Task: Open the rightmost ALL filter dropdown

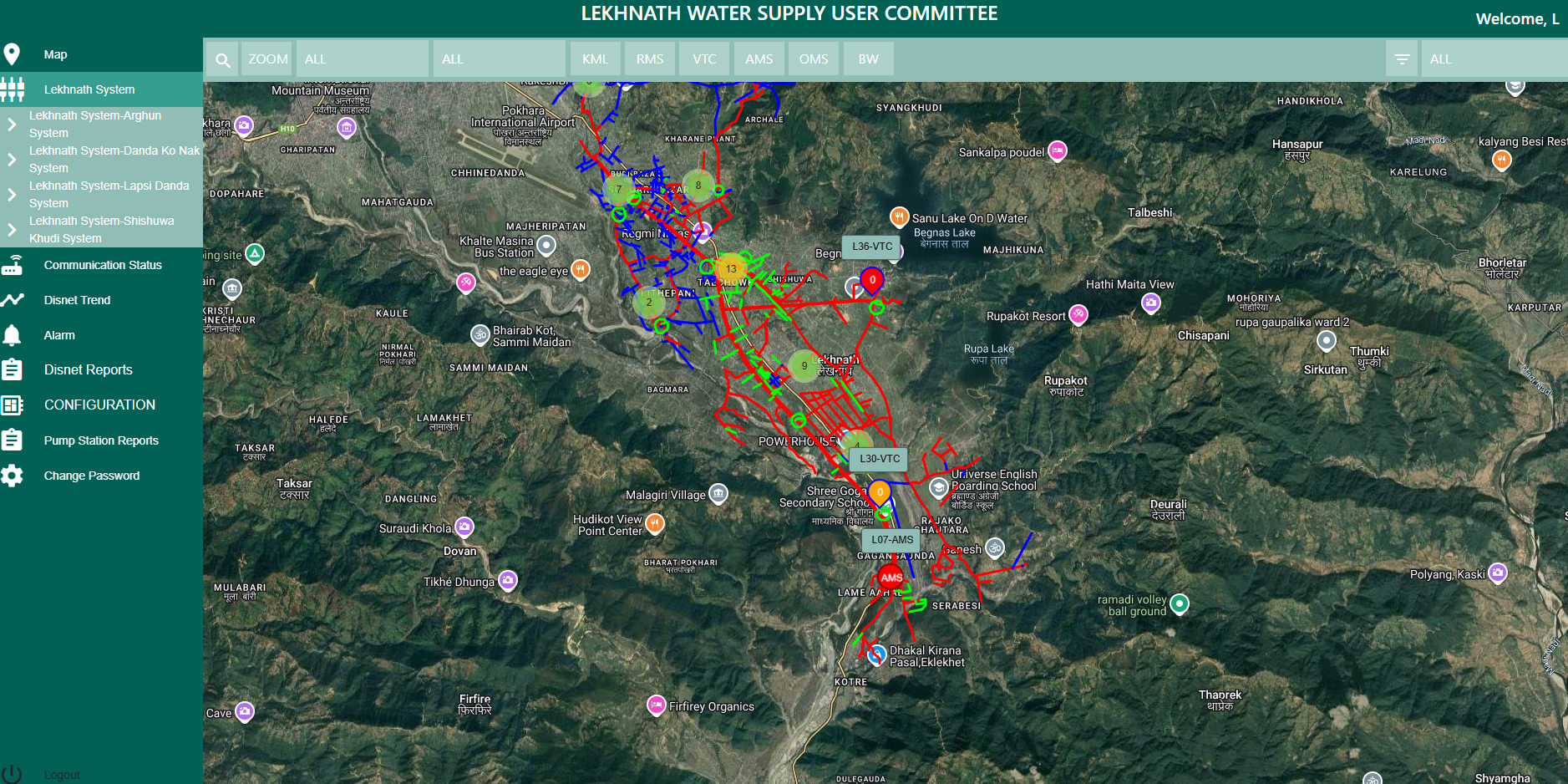Action: [1492, 59]
